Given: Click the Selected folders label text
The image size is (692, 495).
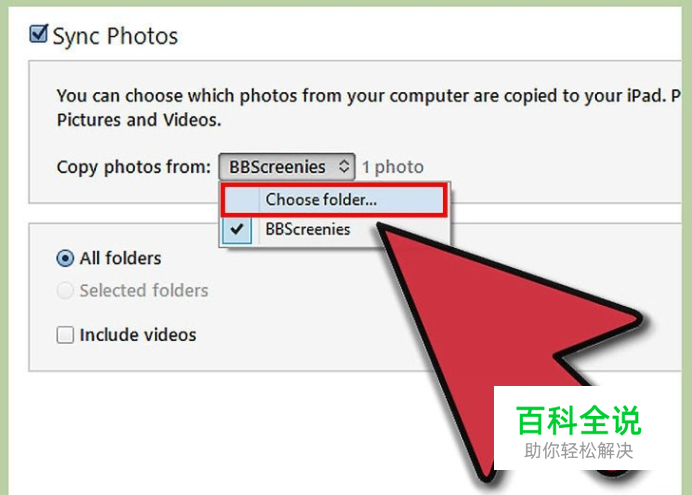Looking at the screenshot, I should click(x=144, y=291).
